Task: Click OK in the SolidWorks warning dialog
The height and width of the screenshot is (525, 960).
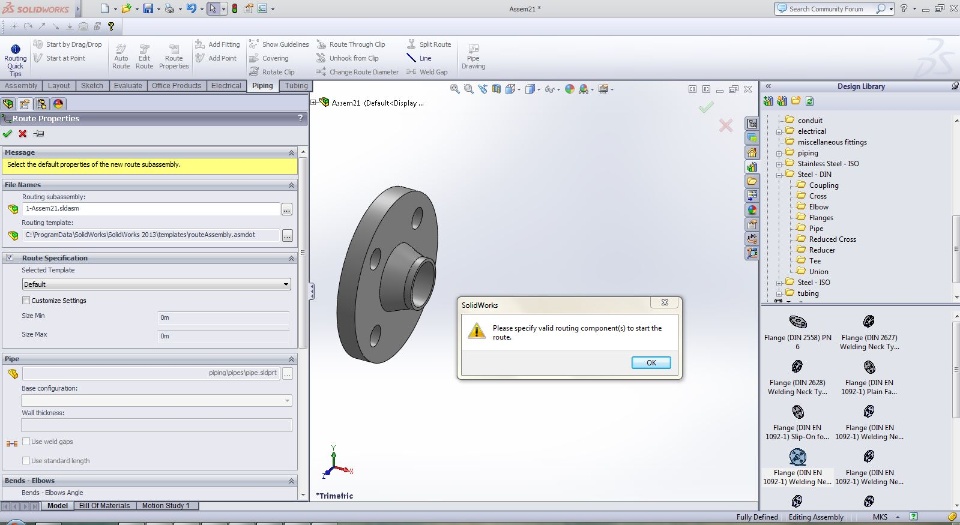Action: (651, 362)
